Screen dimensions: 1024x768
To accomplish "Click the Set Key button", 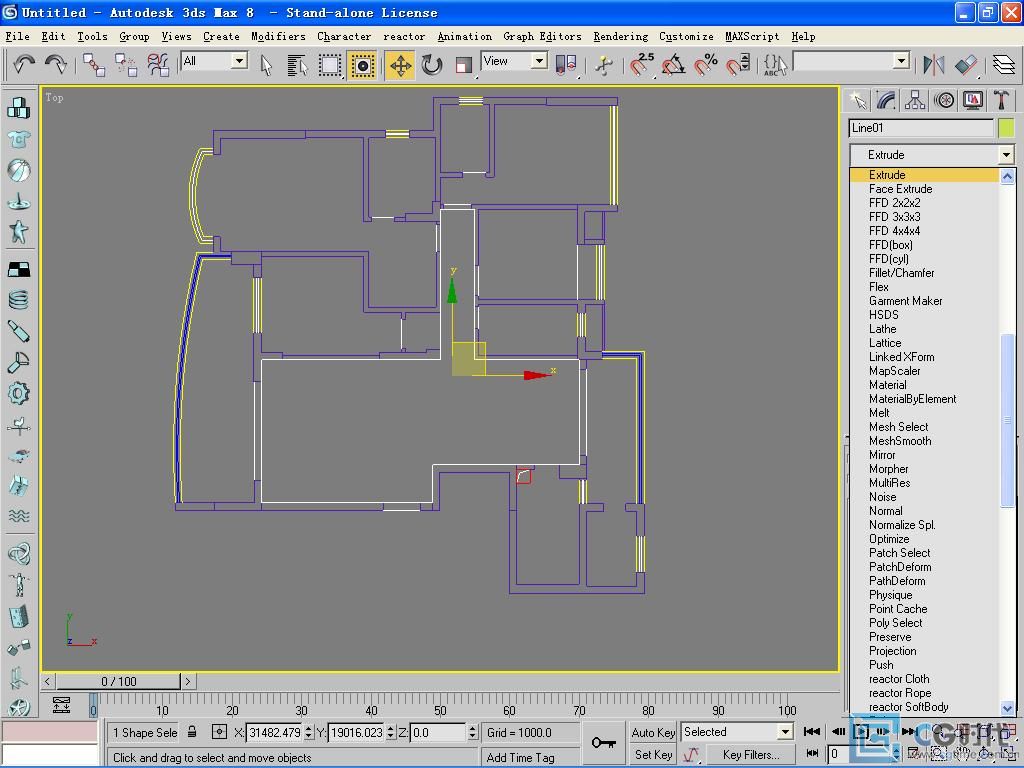I will 653,754.
